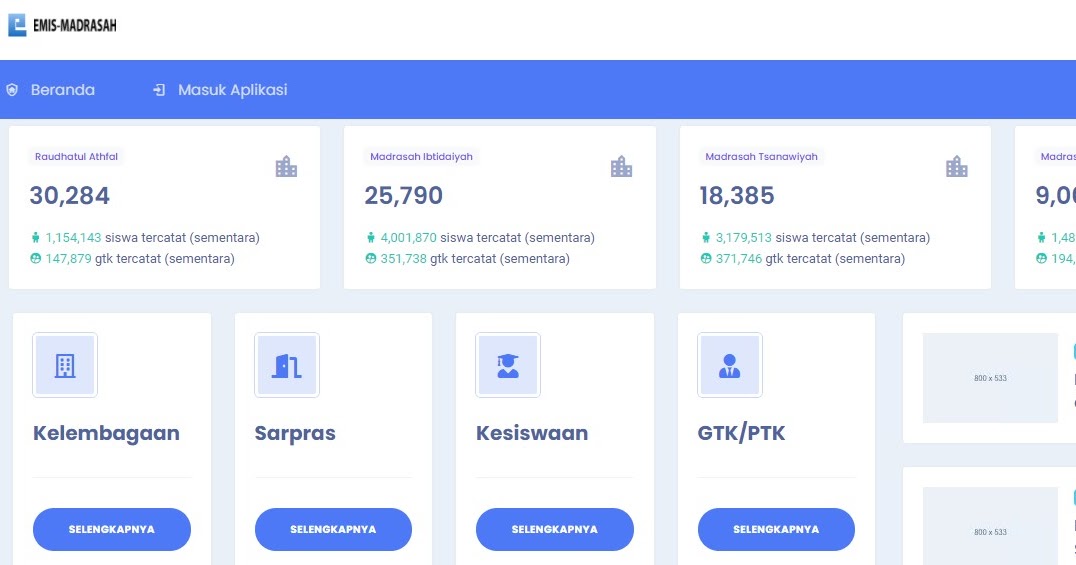Click the Sarpras door icon
The height and width of the screenshot is (565, 1076).
click(x=287, y=365)
